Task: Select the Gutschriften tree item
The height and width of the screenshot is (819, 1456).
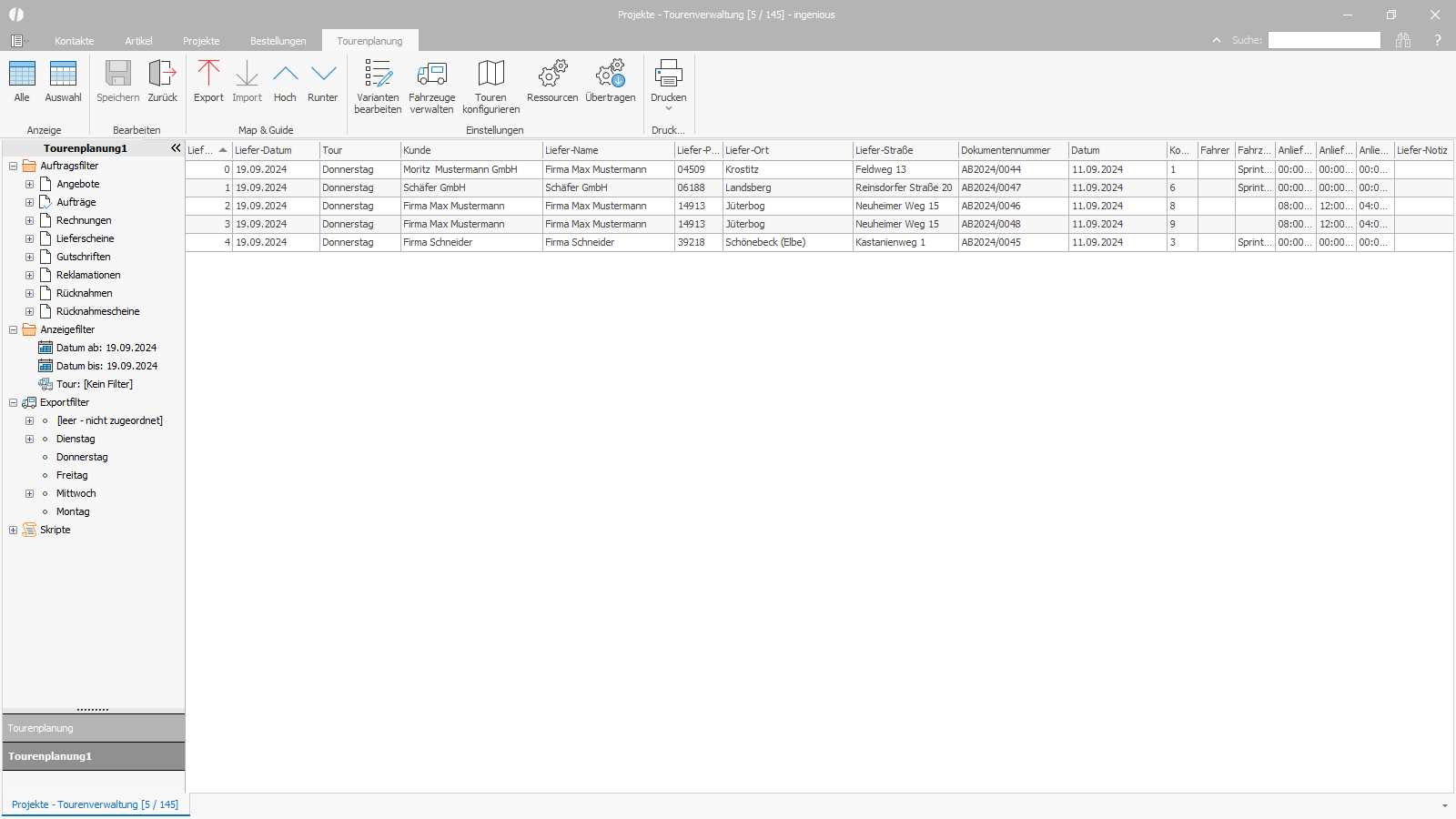Action: pyautogui.click(x=84, y=257)
